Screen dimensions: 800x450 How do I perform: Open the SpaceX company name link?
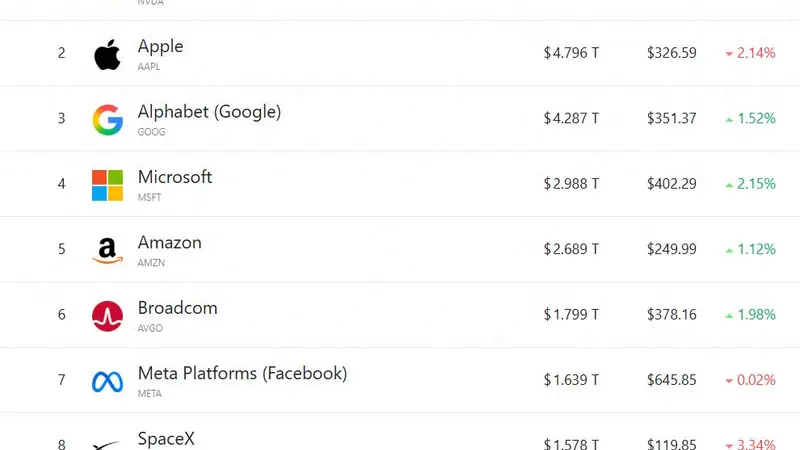click(x=166, y=439)
